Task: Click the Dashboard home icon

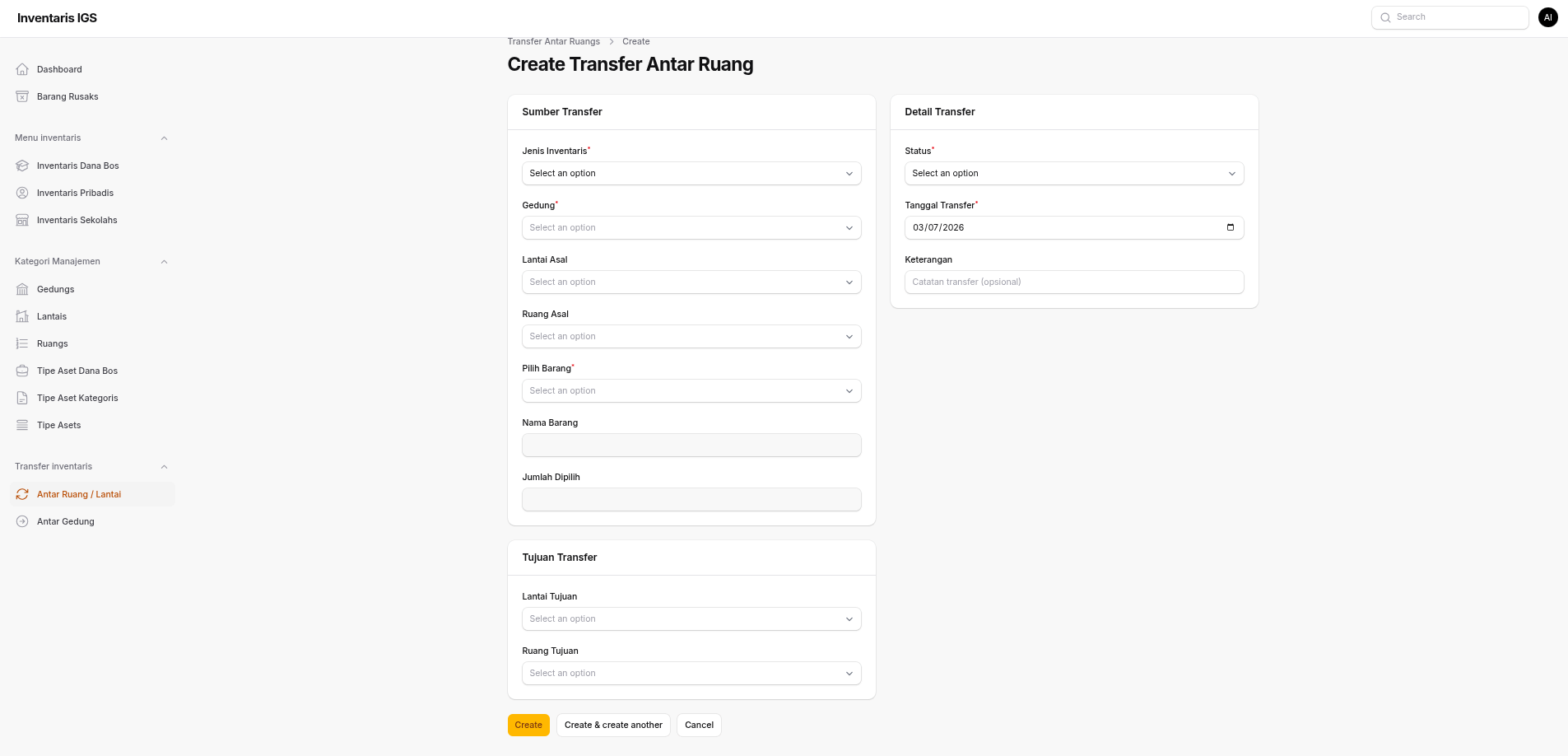Action: tap(22, 69)
